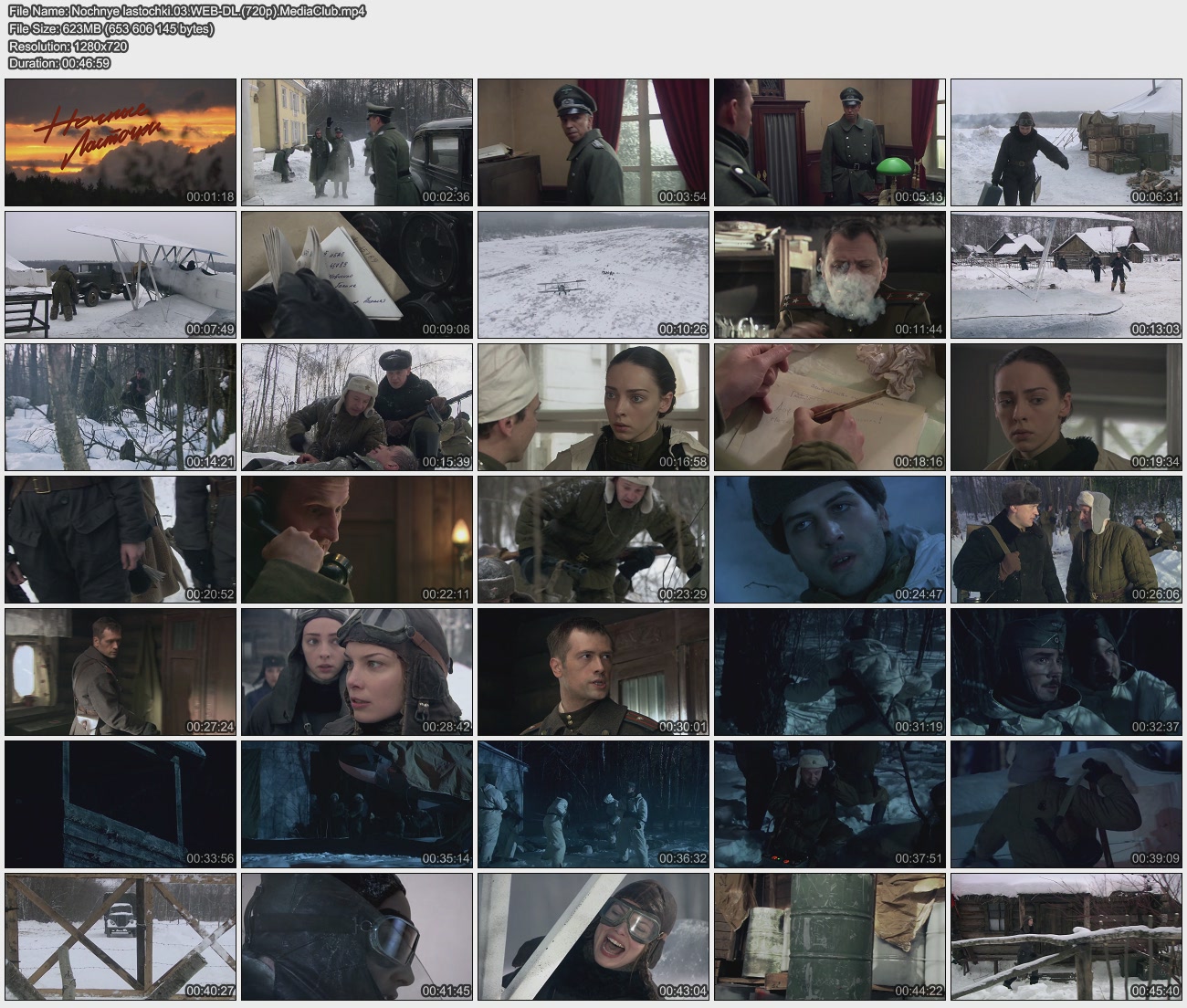Click the green desk lamp frame at 00:05:13
Screen dimensions: 1187x1008
click(830, 142)
